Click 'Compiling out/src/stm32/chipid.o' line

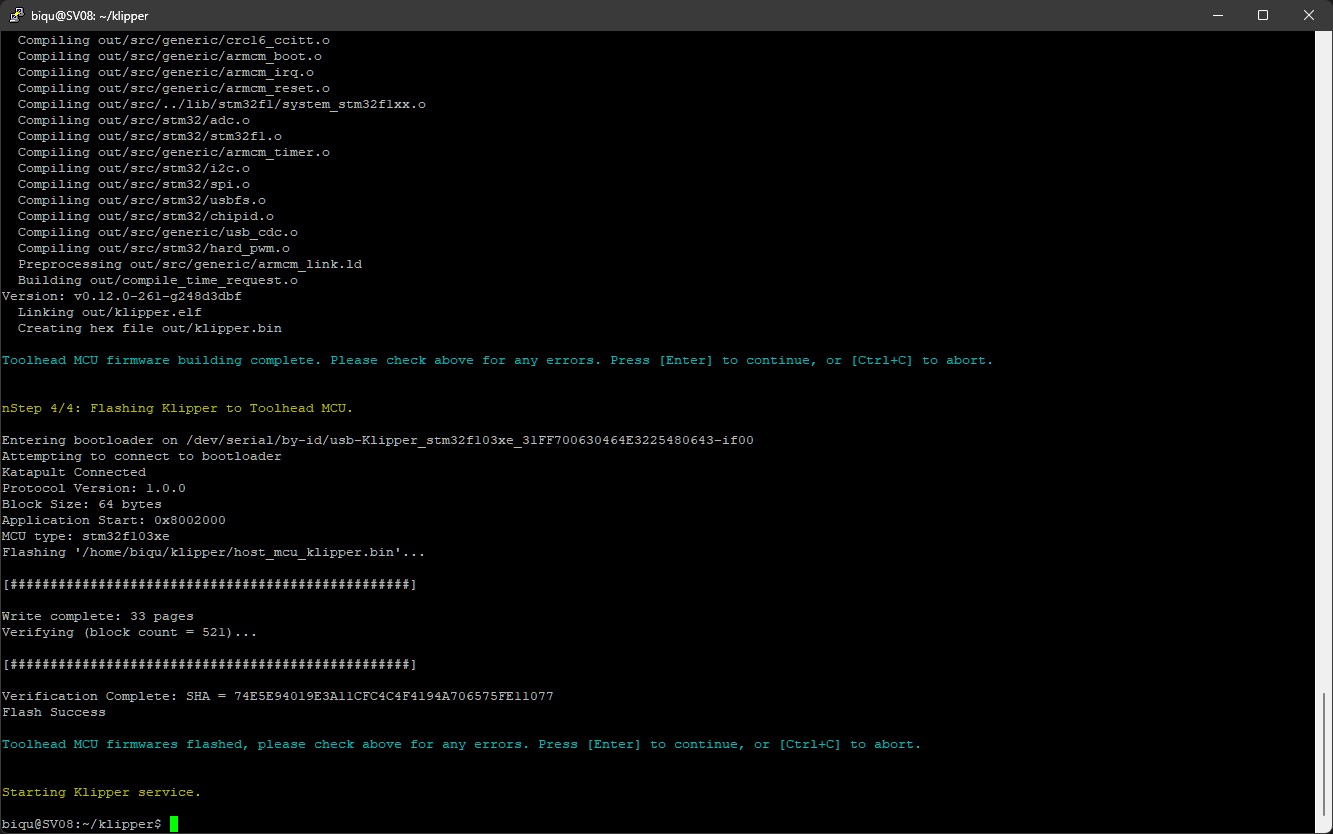145,216
